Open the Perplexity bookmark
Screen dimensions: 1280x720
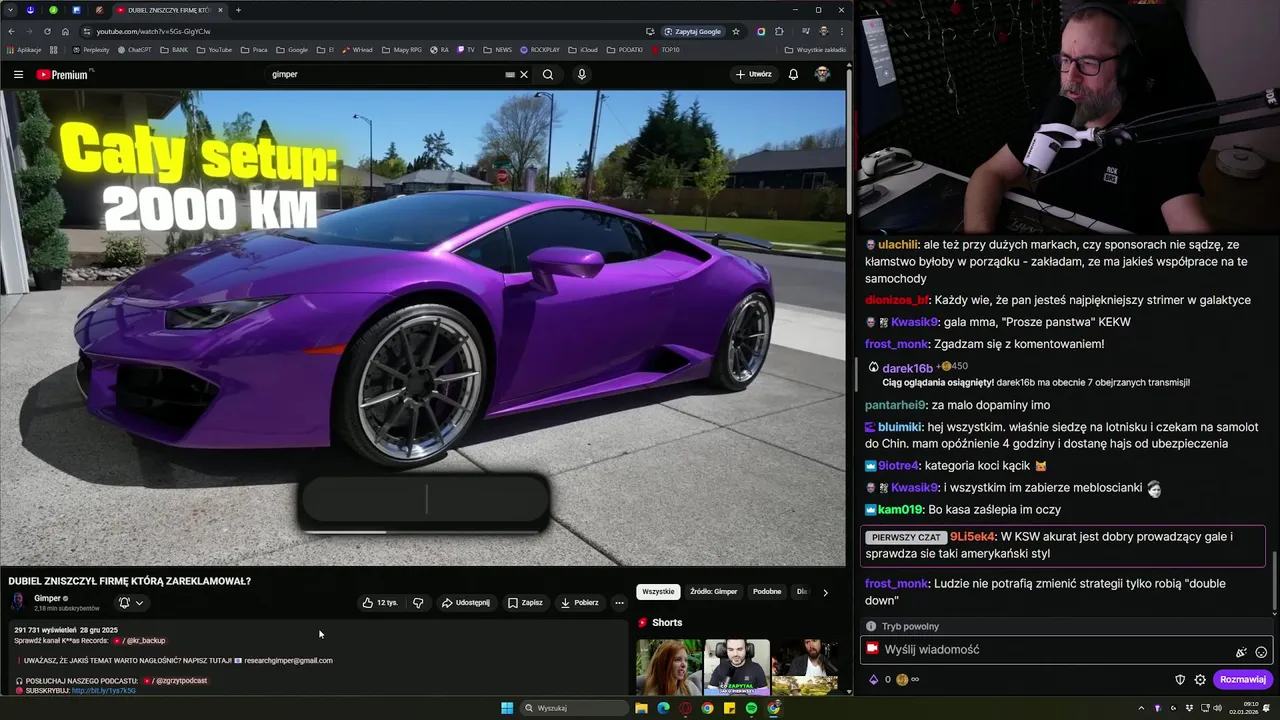(91, 49)
